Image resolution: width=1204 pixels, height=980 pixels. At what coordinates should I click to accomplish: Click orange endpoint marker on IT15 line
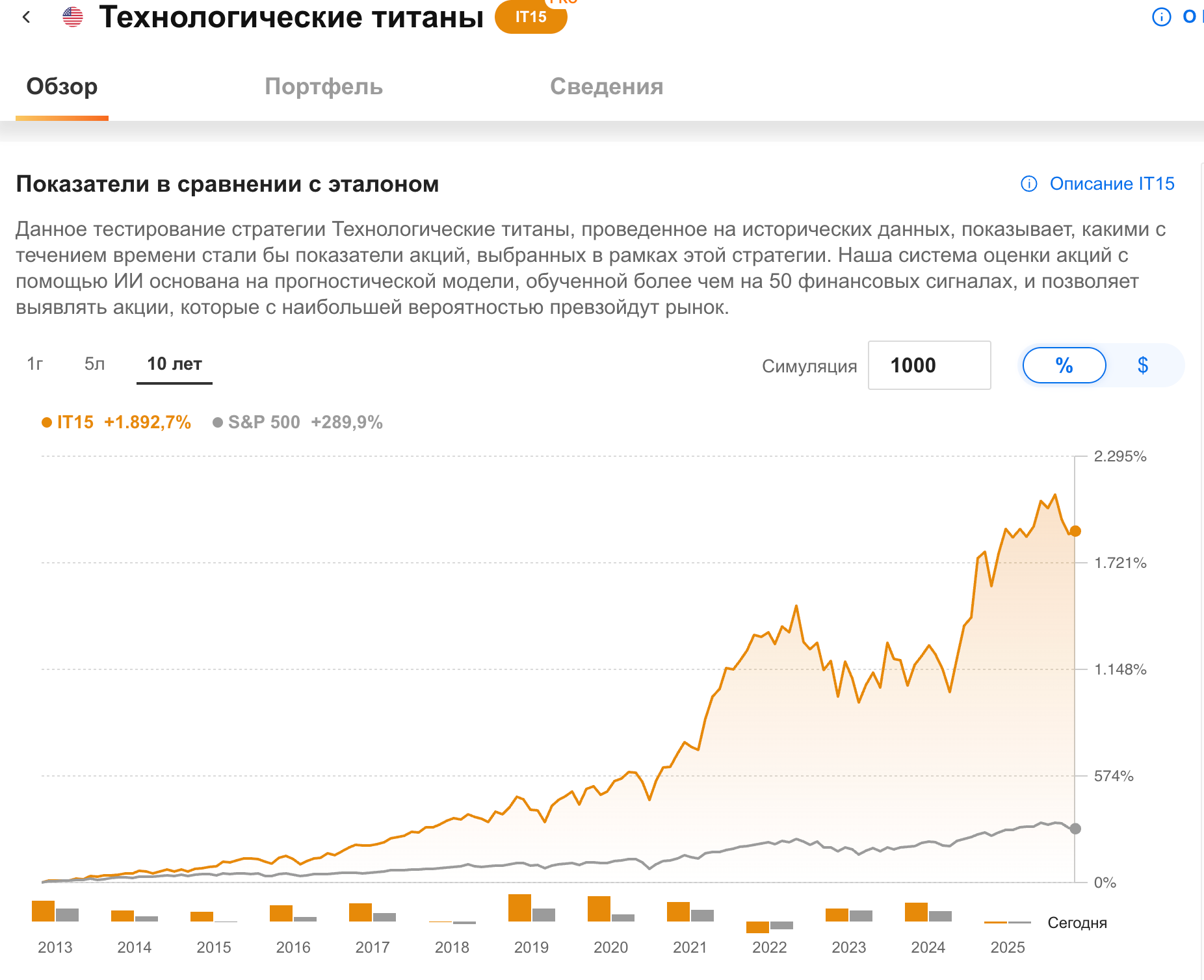pyautogui.click(x=1075, y=531)
